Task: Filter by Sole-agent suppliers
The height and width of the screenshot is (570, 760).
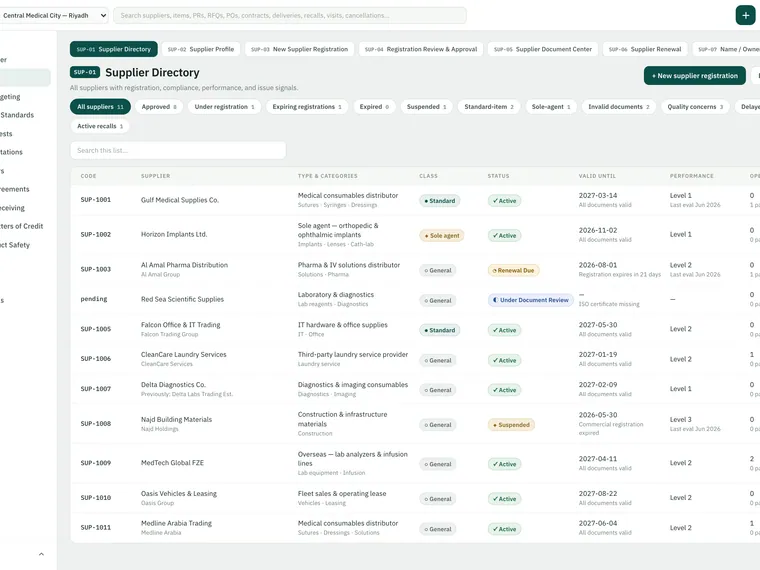Action: pos(551,107)
